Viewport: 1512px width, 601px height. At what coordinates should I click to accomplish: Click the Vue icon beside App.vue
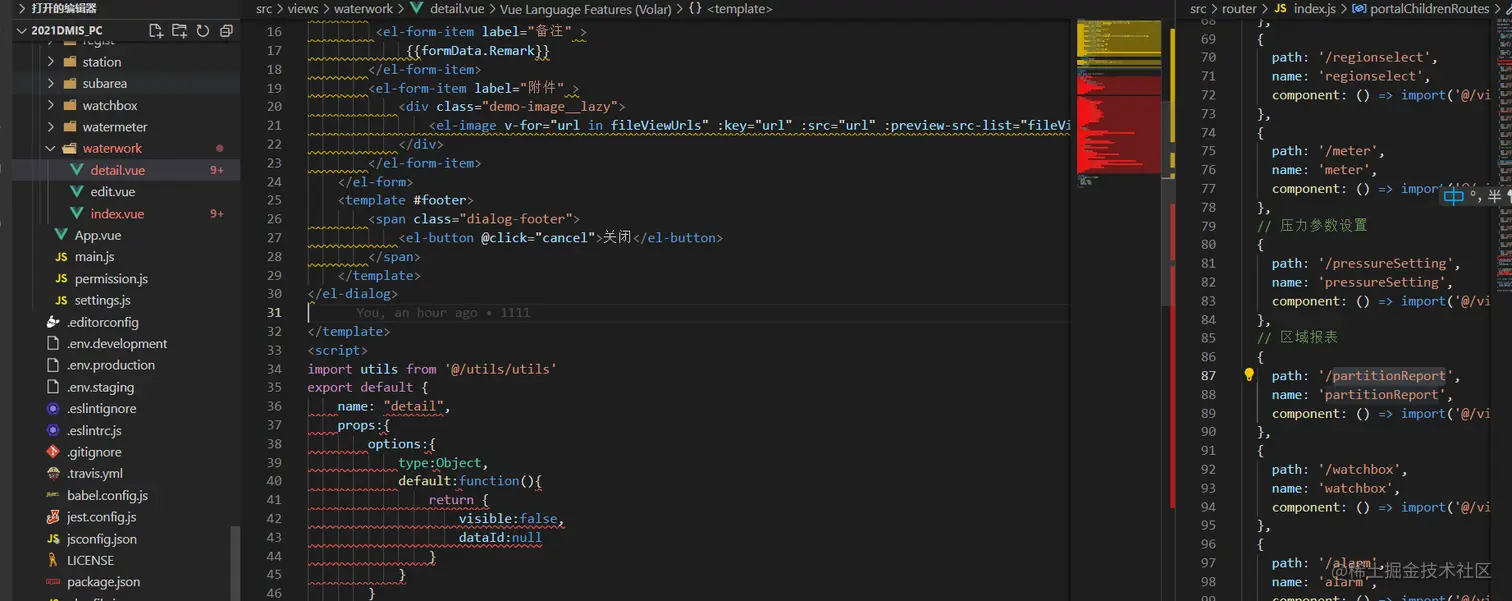click(x=62, y=235)
